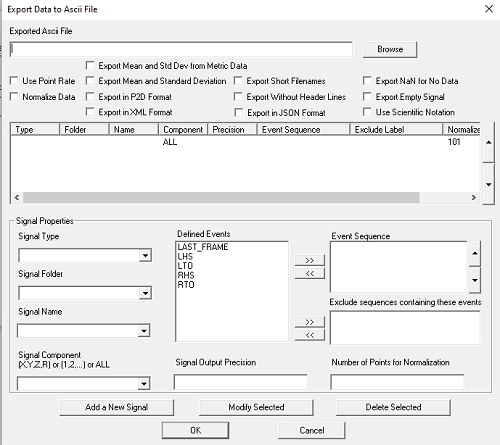Image resolution: width=500 pixels, height=445 pixels.
Task: Check Export in XML Format
Action: point(90,112)
